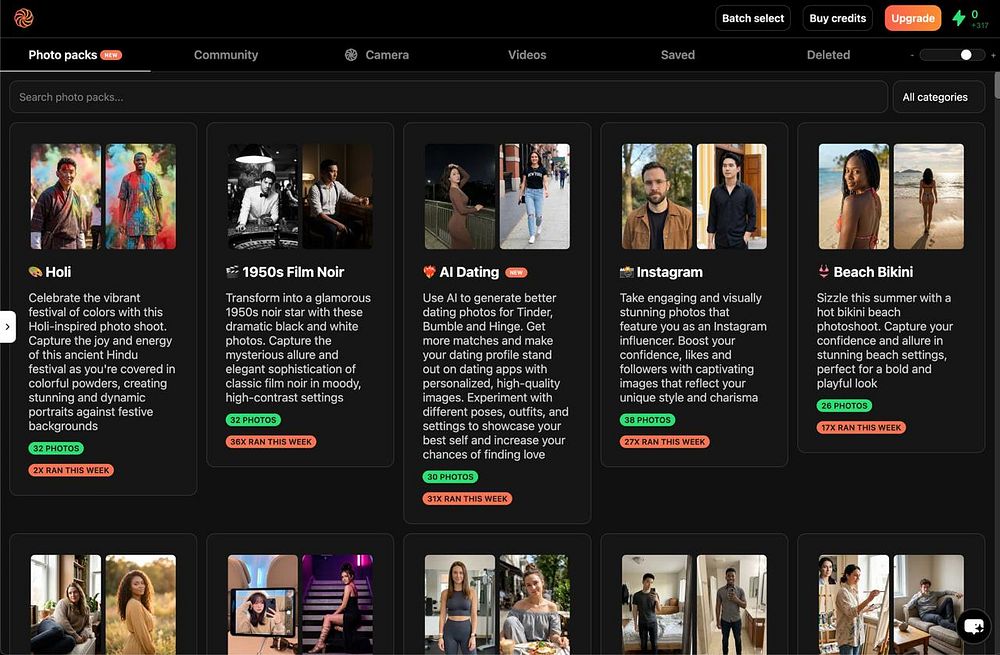Click the 31X RAN THIS WEEK badge
This screenshot has height=655, width=1000.
[x=467, y=499]
